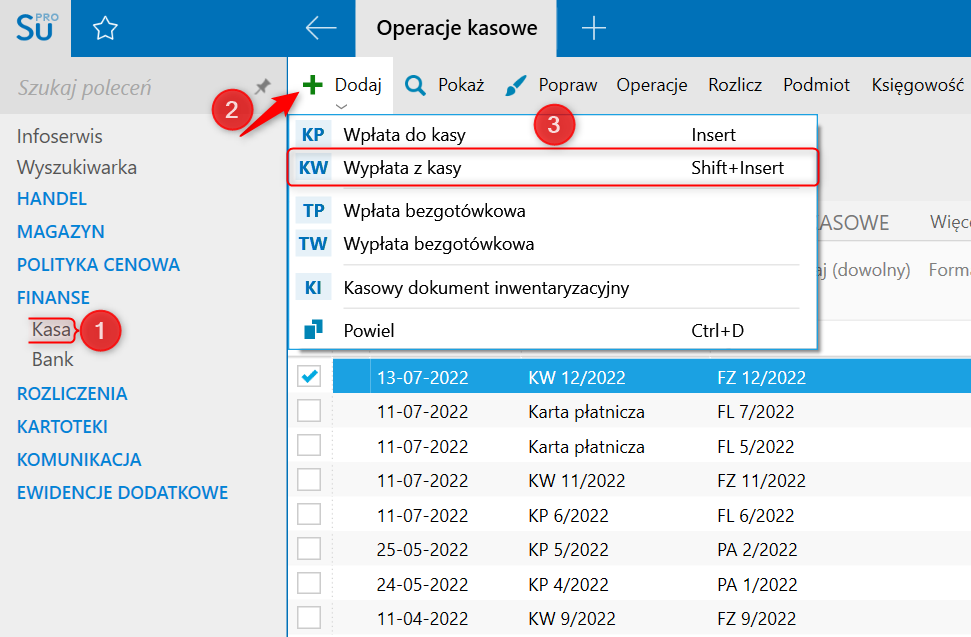
Task: Expand the HANDEL section in sidebar
Action: (x=52, y=199)
